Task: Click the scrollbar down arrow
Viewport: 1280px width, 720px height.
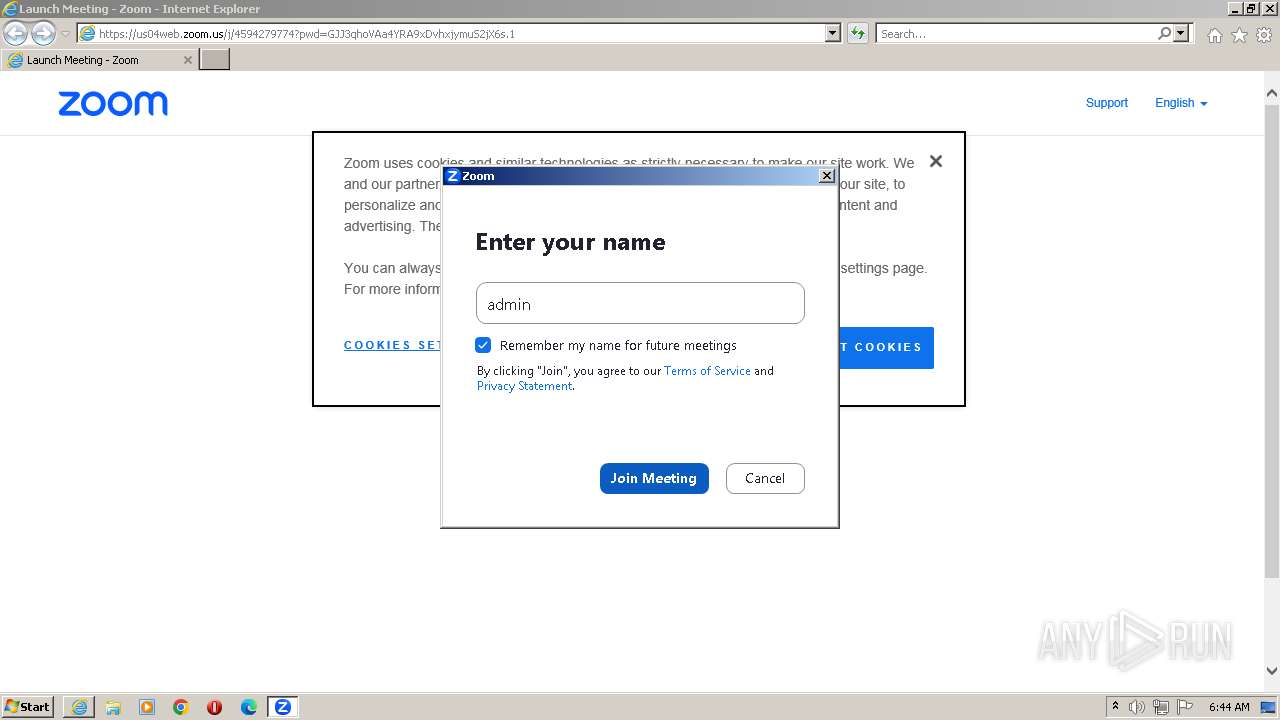Action: point(1272,671)
